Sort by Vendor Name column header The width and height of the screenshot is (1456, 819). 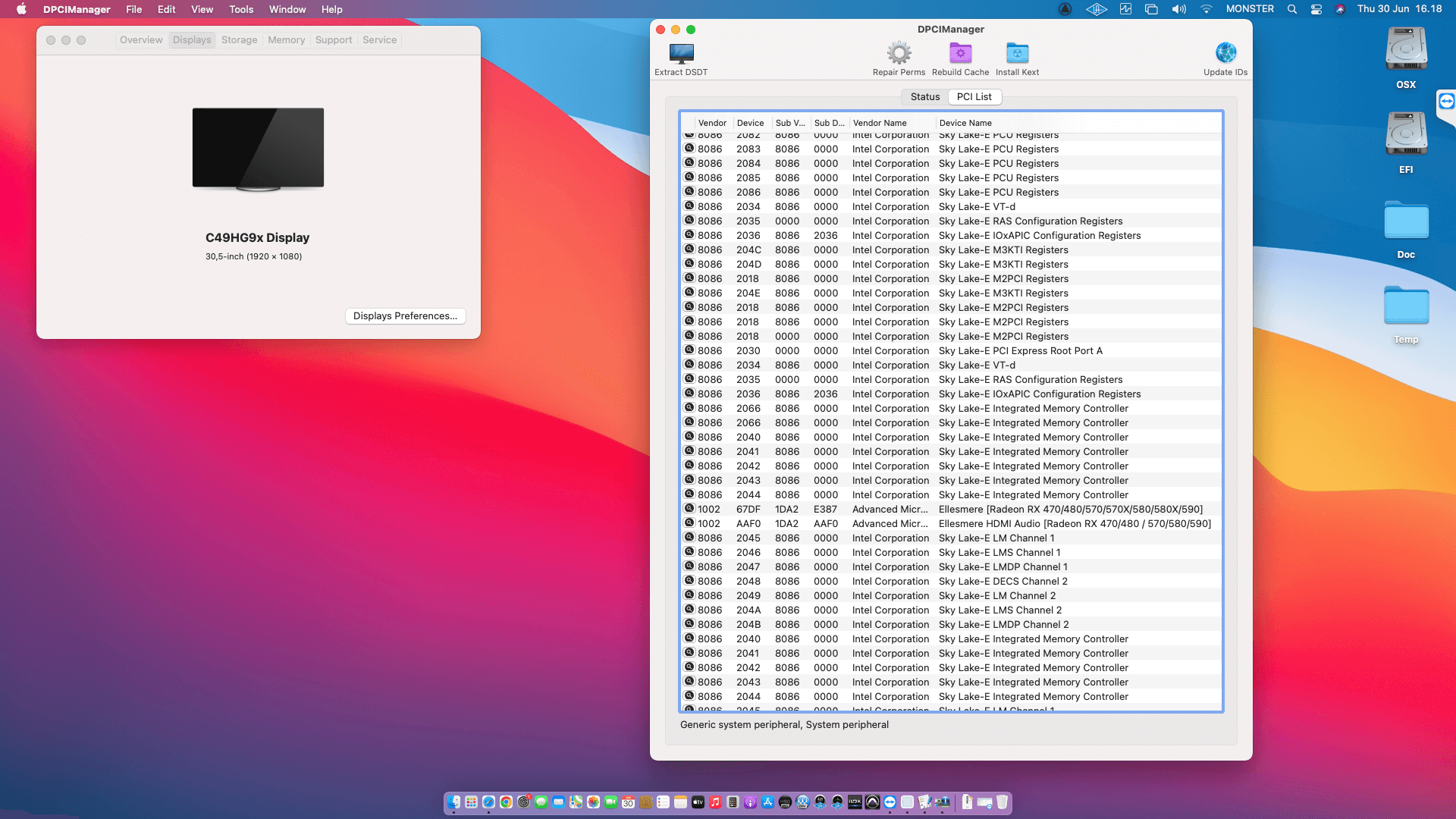pos(879,123)
